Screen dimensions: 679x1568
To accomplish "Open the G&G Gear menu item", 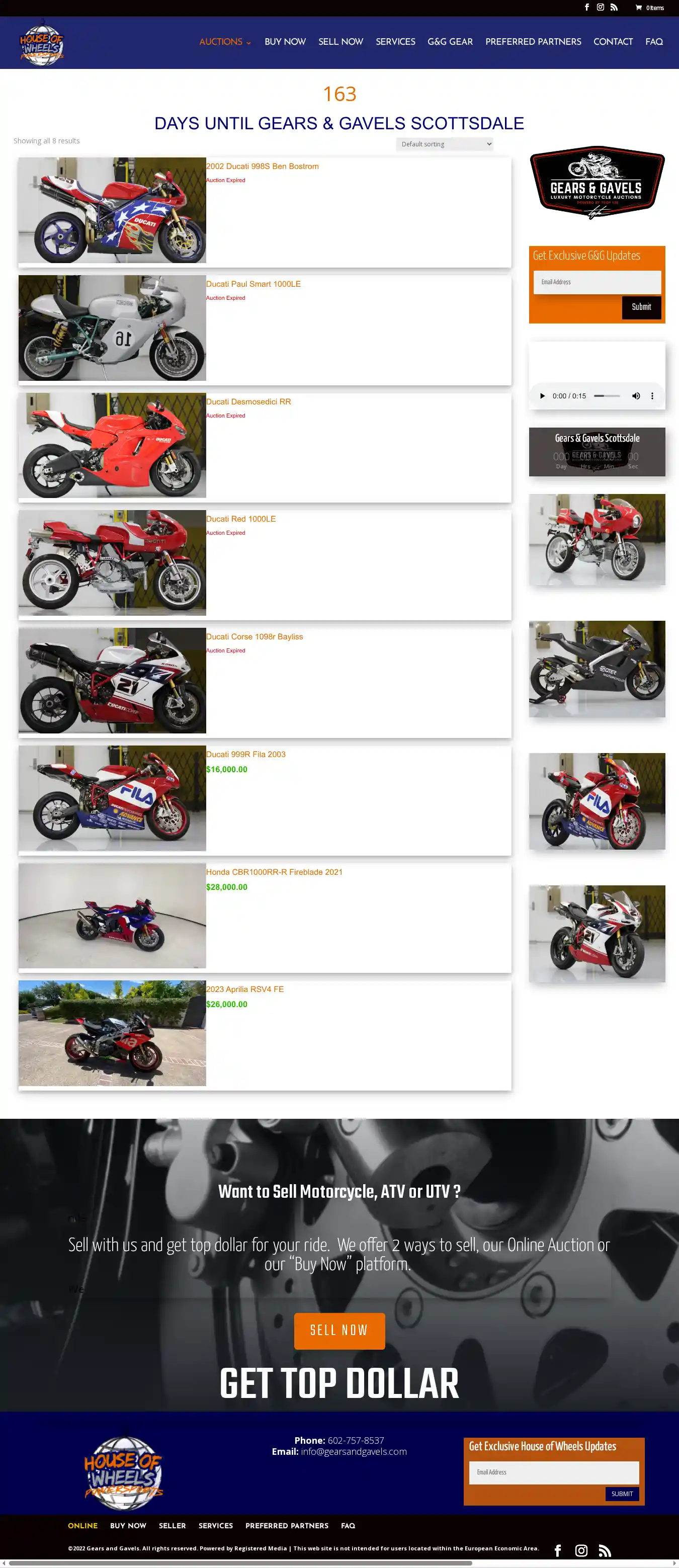I will point(450,41).
